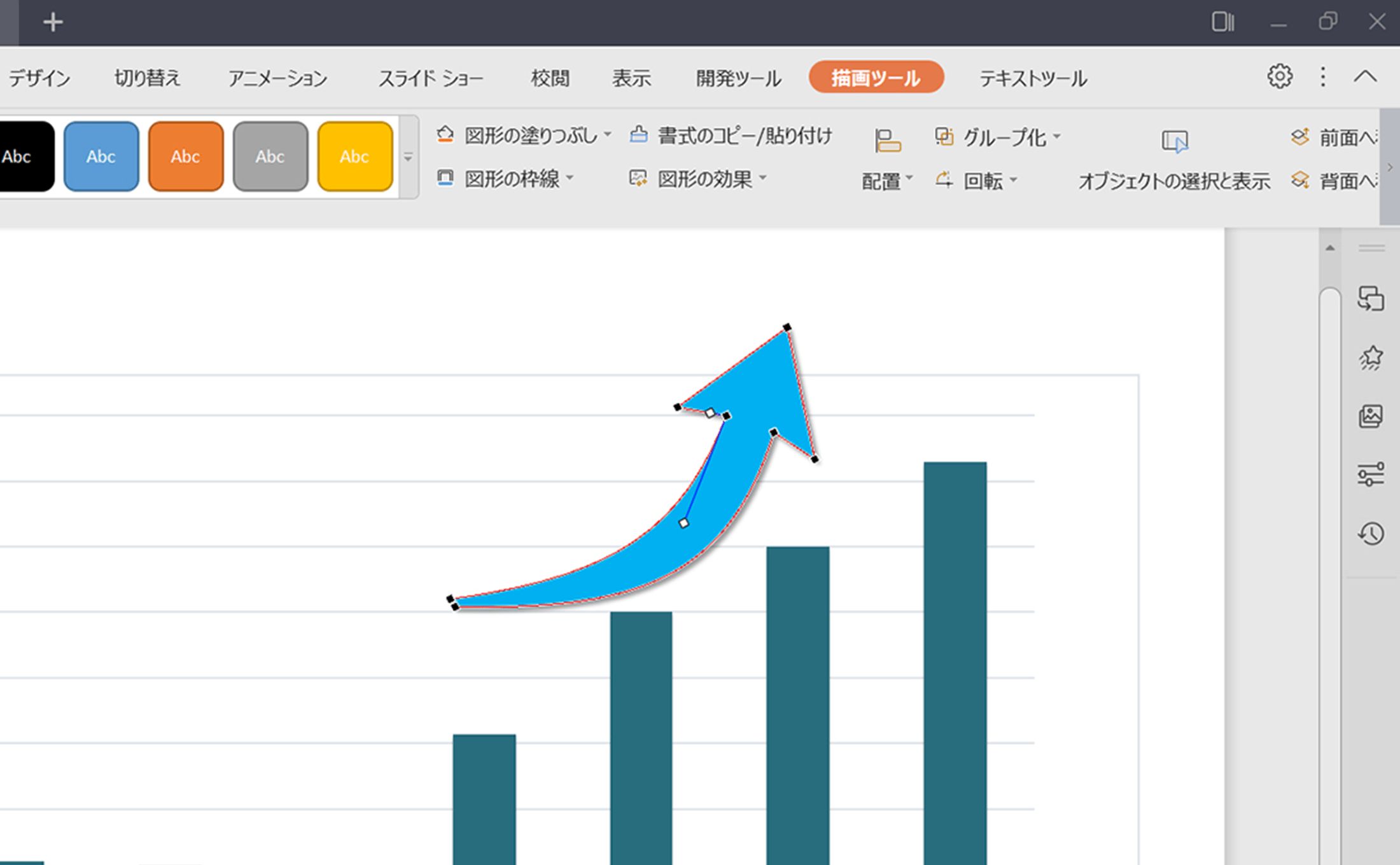Click the new tab plus button
This screenshot has height=865, width=1400.
coord(53,23)
